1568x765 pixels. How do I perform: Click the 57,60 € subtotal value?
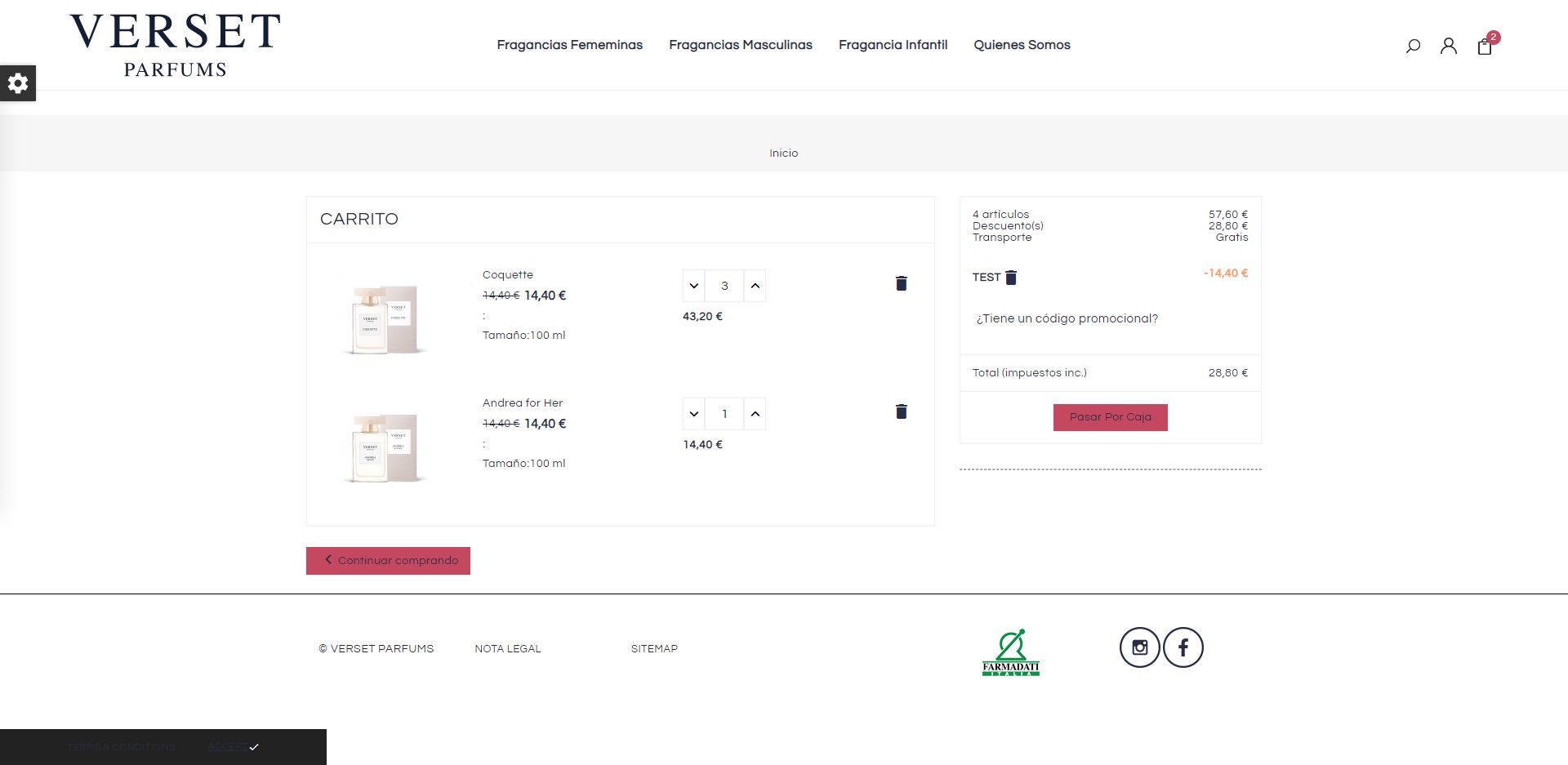pyautogui.click(x=1228, y=215)
